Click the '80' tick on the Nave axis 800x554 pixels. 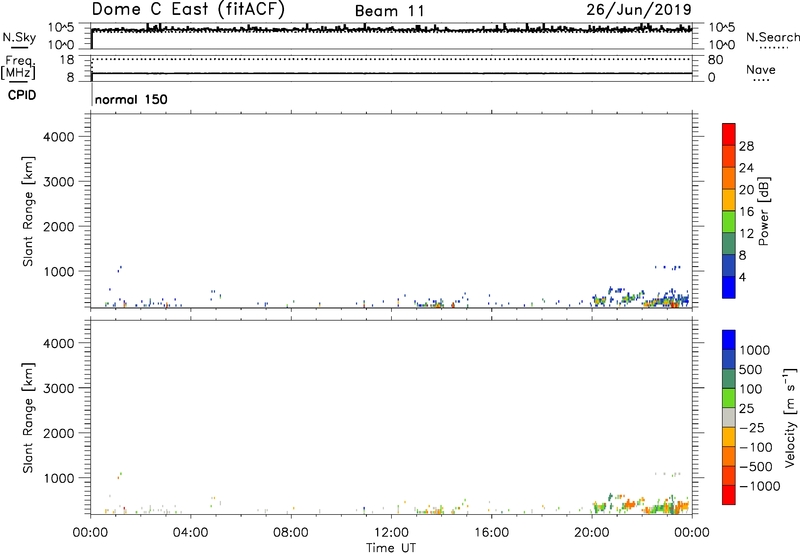(x=715, y=60)
